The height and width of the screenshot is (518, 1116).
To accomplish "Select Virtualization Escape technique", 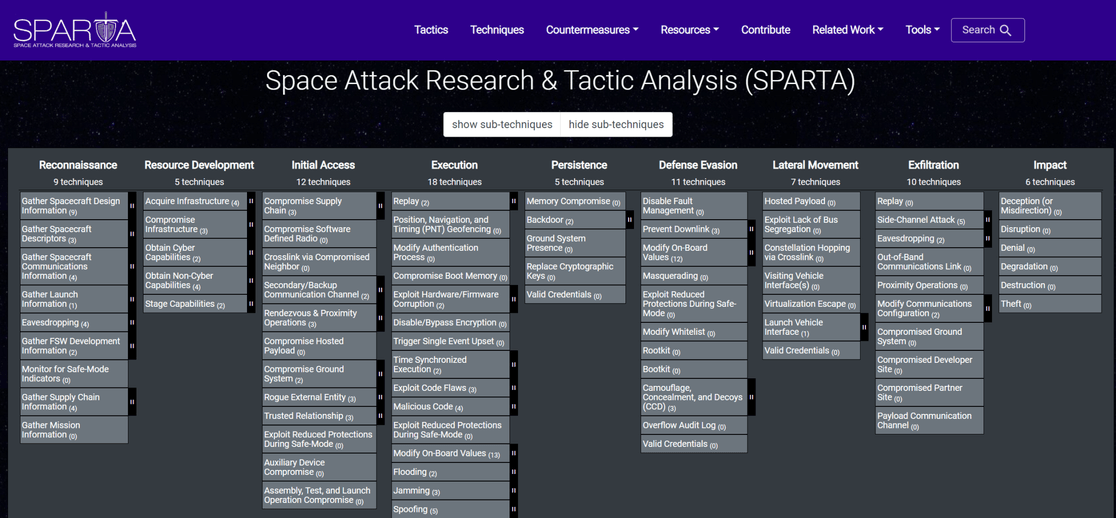I will (811, 304).
